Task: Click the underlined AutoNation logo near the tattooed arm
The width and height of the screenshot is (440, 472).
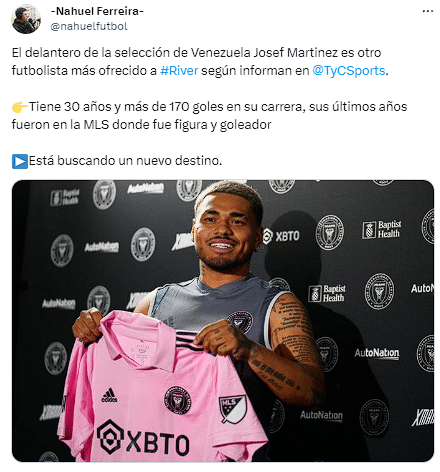Action: click(x=377, y=353)
